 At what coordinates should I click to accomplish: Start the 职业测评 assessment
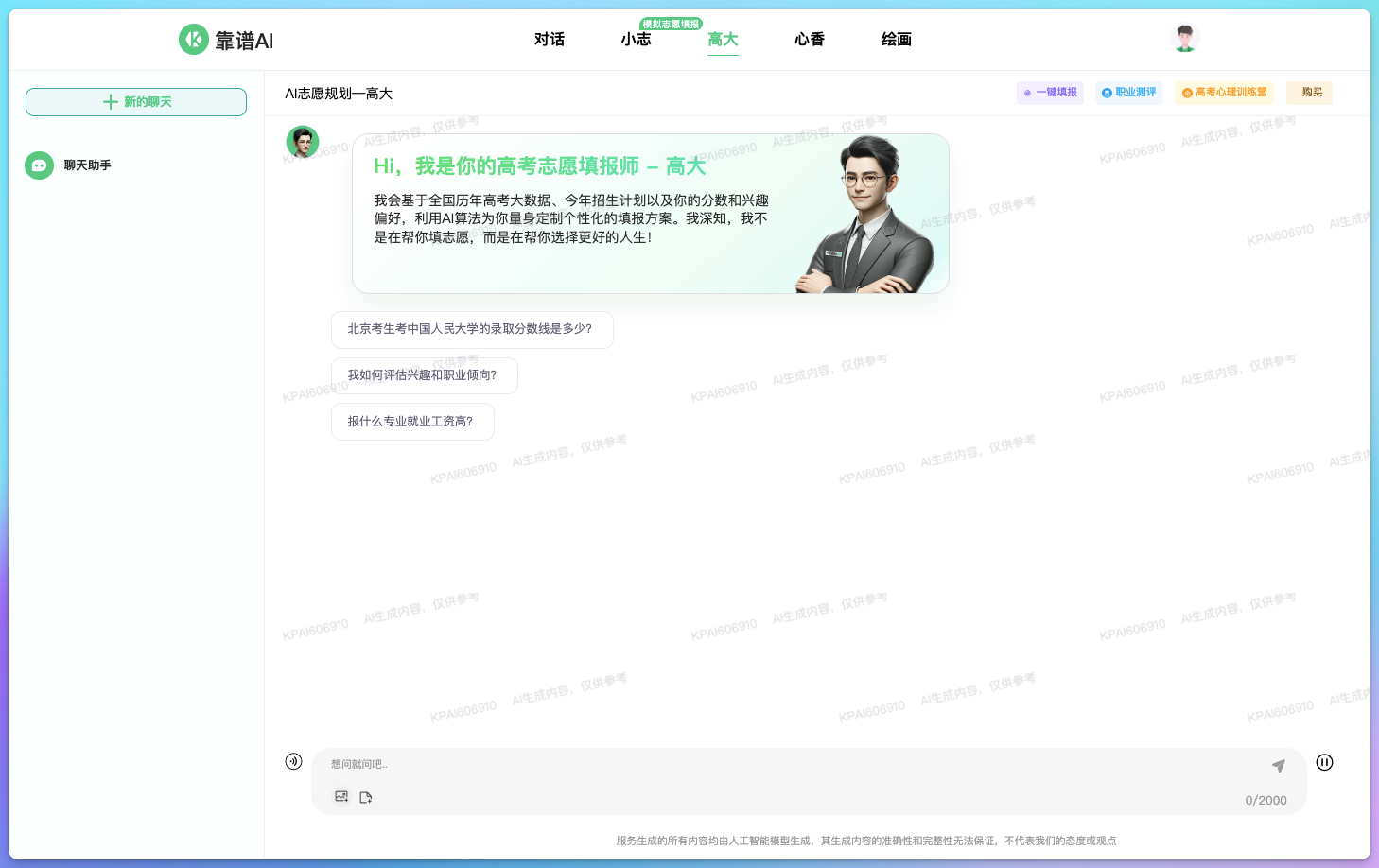click(x=1128, y=93)
